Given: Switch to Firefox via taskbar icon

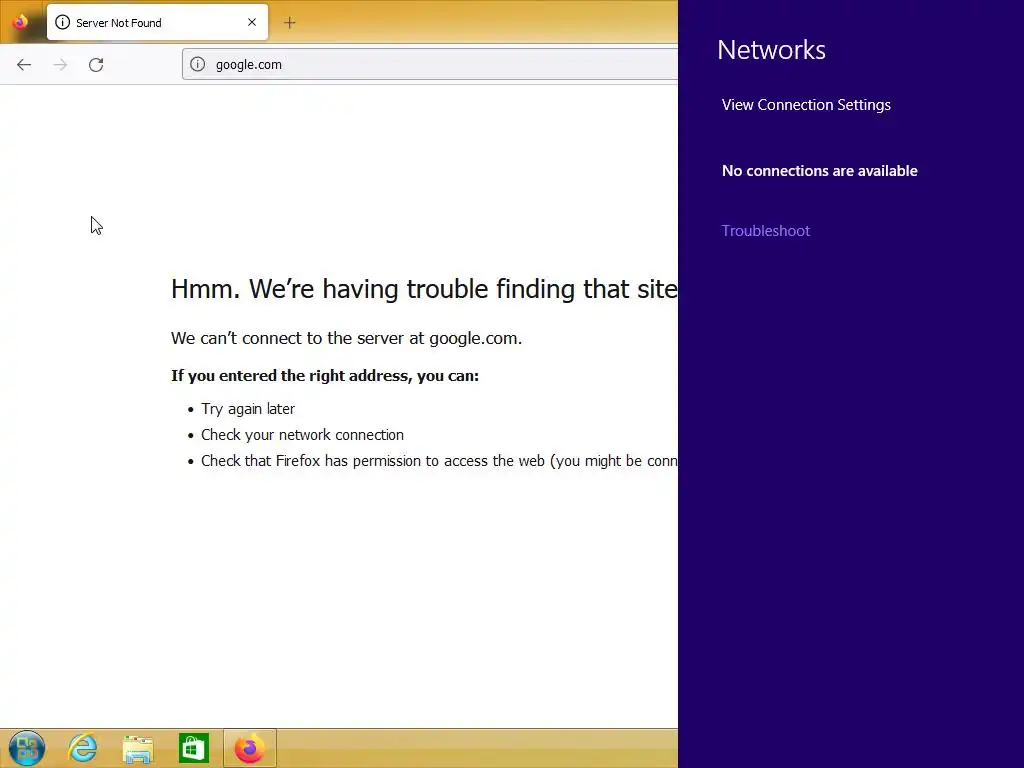Looking at the screenshot, I should 249,748.
